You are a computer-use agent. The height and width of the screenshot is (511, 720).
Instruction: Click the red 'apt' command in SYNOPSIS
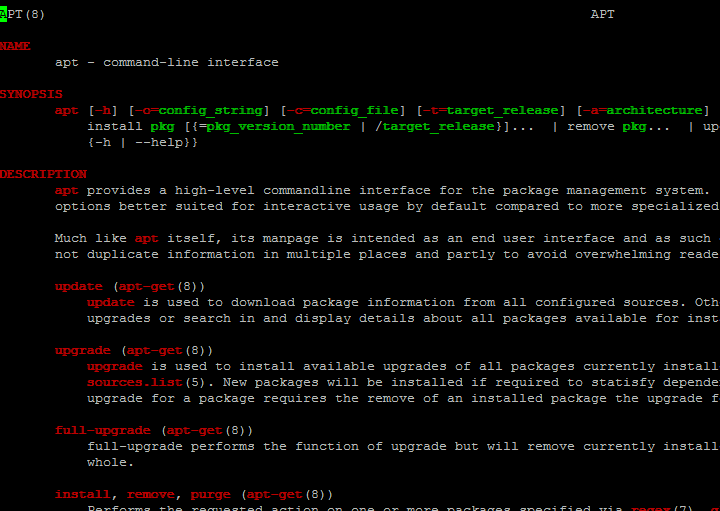(67, 111)
